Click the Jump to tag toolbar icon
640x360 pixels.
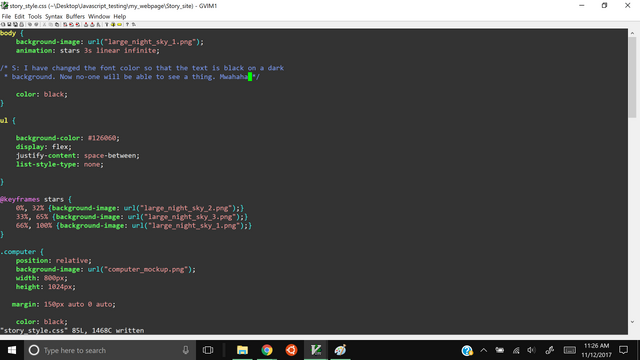tap(119, 24)
